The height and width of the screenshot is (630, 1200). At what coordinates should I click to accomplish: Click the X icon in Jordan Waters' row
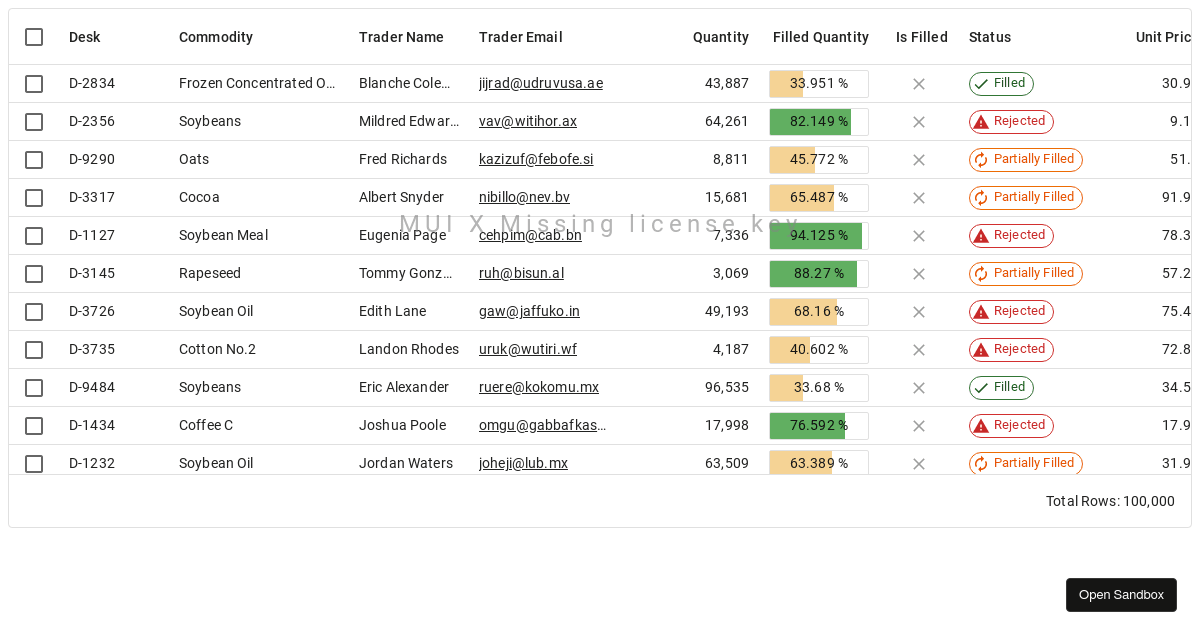coord(919,464)
